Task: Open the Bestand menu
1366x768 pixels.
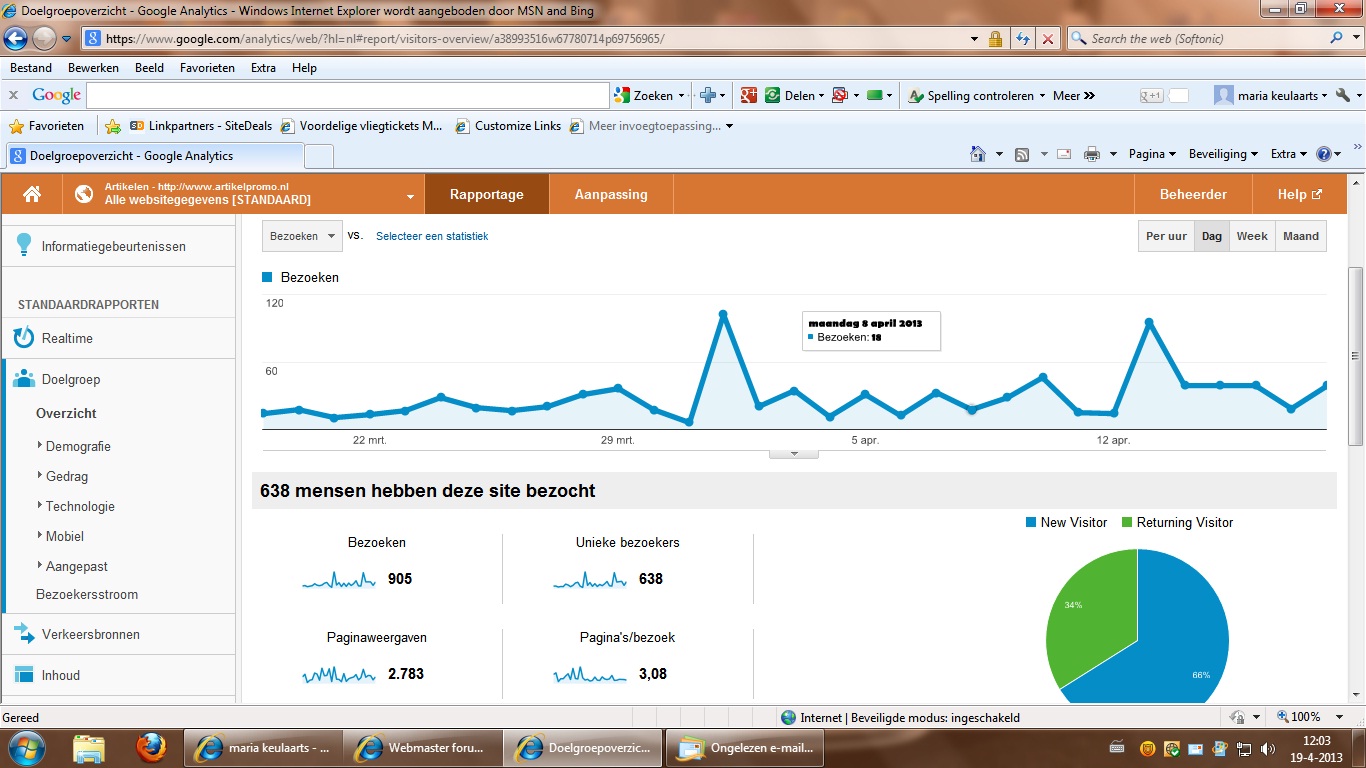Action: (31, 68)
